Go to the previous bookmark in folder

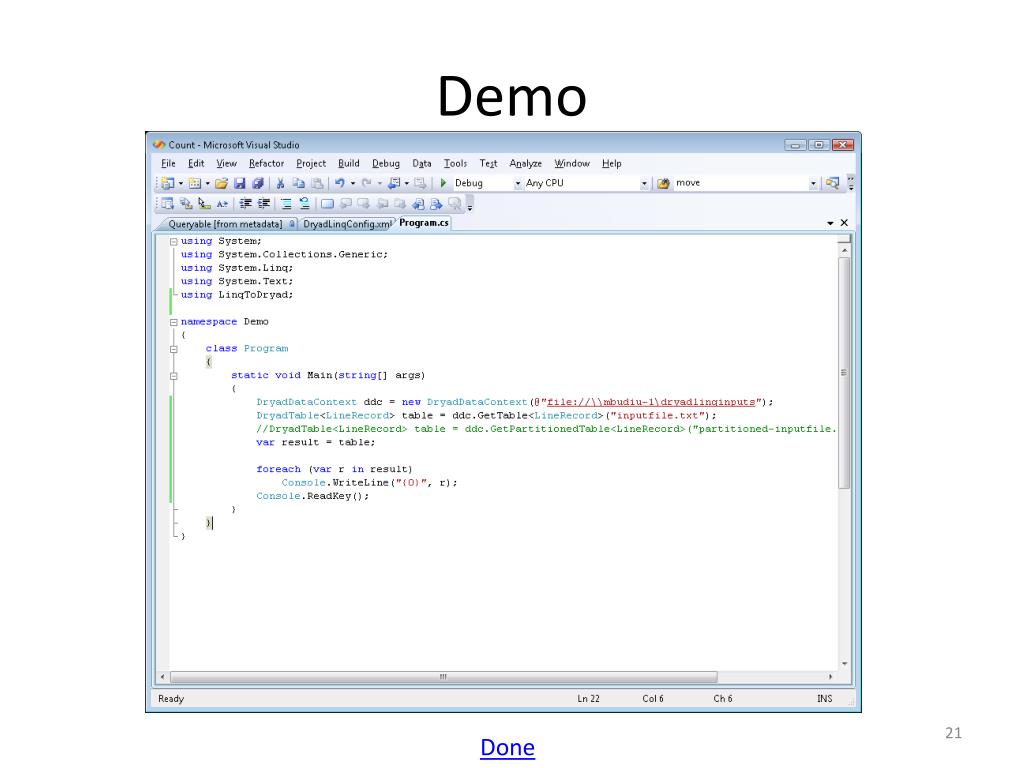[x=381, y=204]
